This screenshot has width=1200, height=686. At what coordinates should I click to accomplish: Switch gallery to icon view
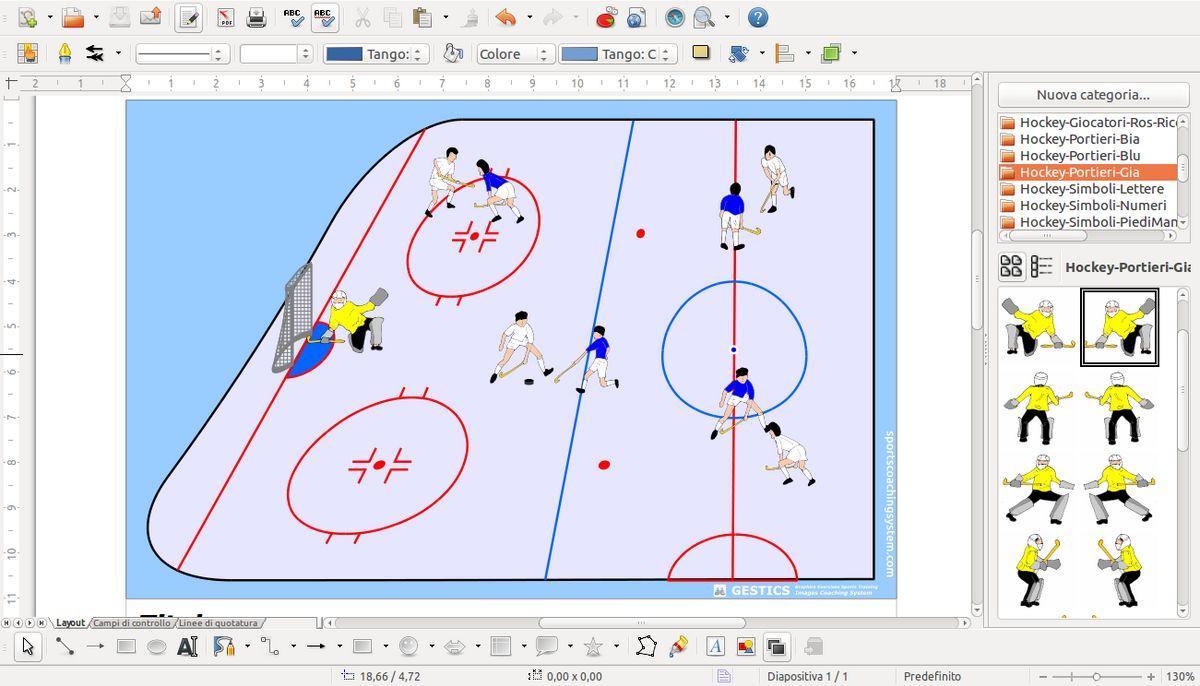1011,266
